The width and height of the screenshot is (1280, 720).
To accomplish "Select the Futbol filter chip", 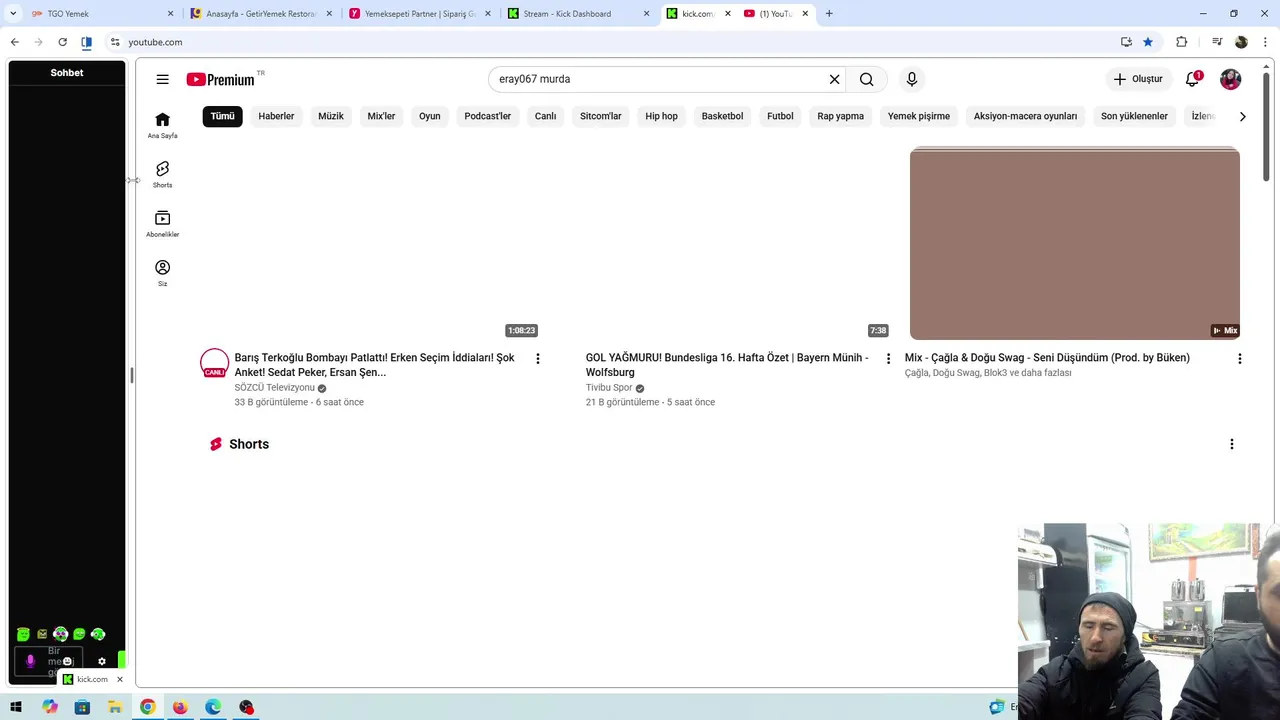I will point(780,116).
